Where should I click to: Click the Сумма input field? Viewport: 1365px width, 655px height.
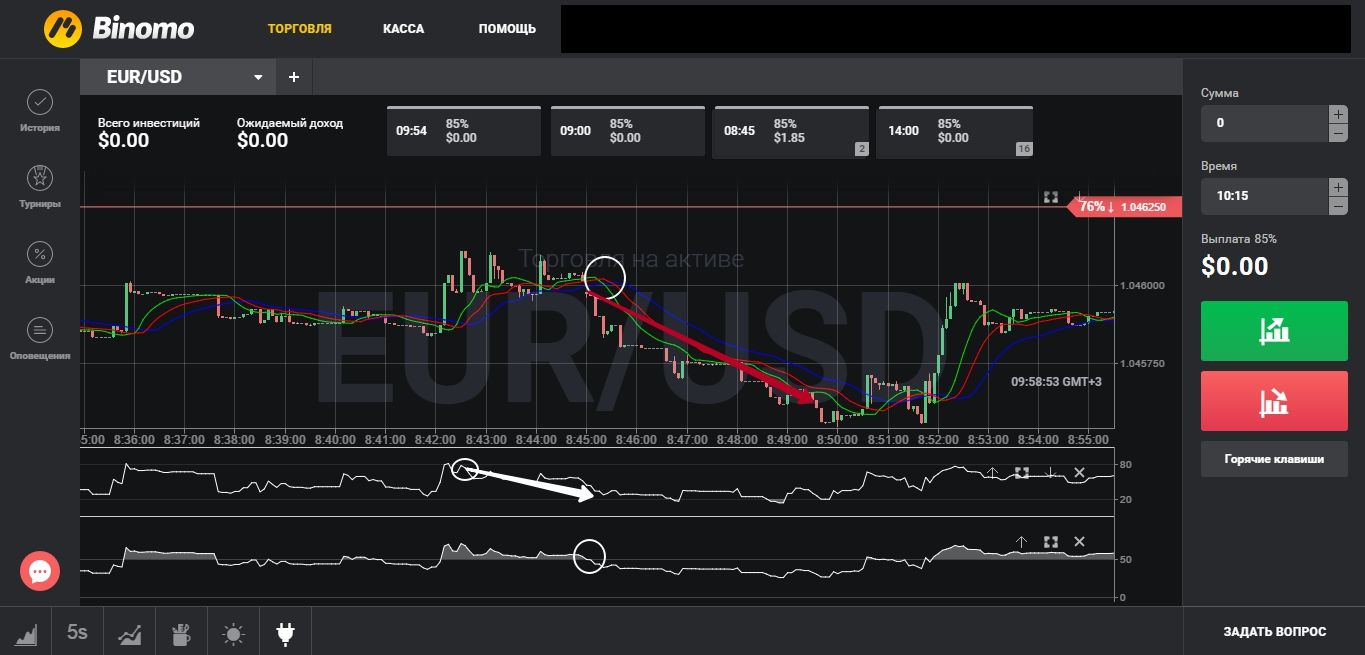[x=1264, y=123]
